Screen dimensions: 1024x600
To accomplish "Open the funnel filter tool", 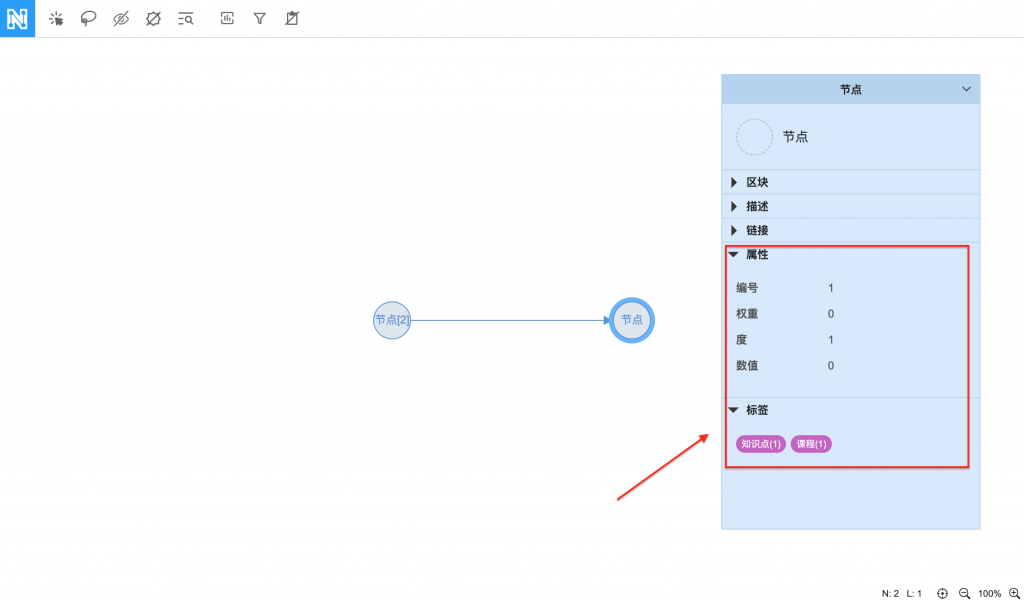I will click(259, 18).
